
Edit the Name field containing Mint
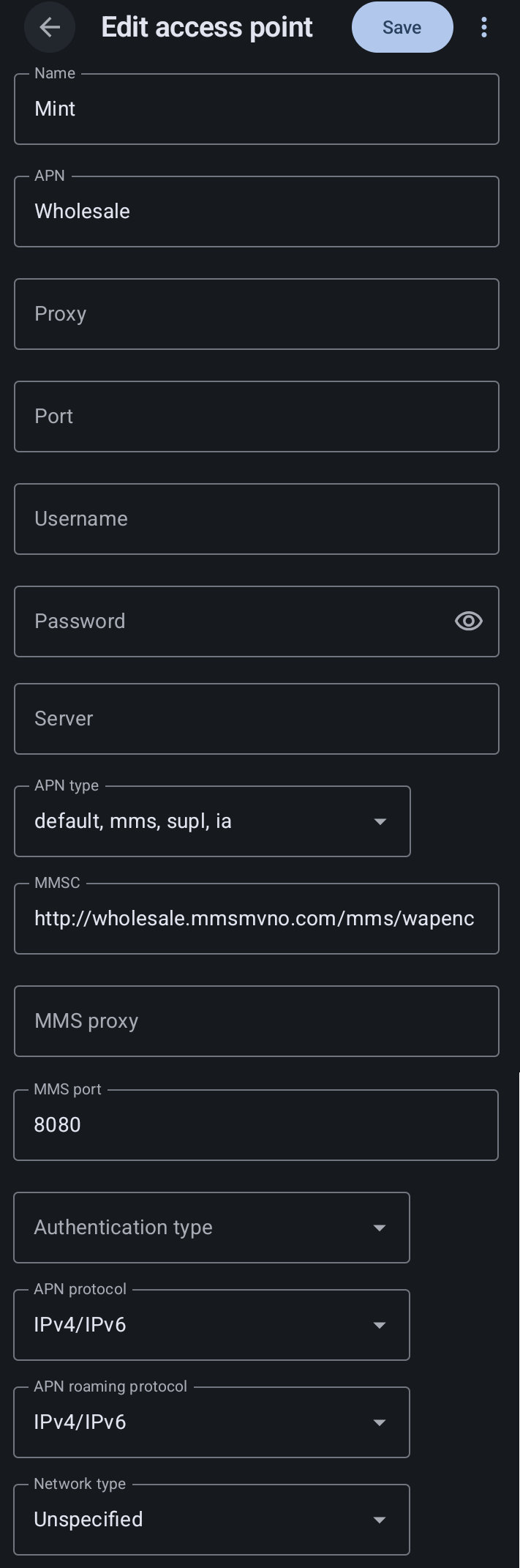(256, 109)
